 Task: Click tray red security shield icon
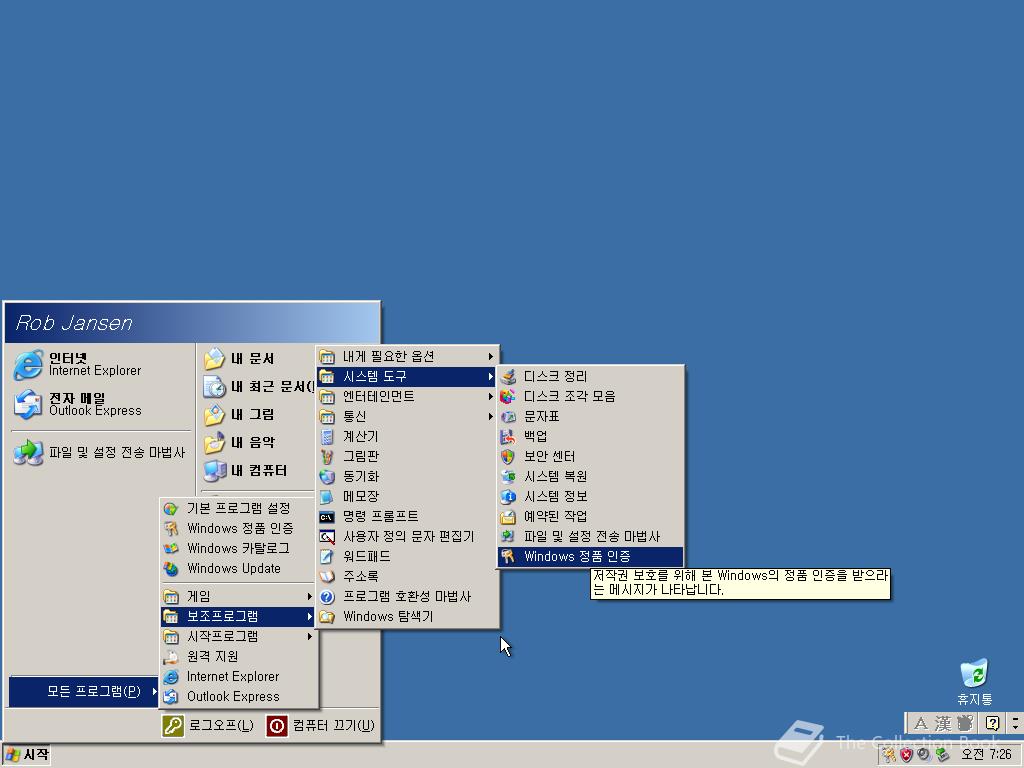pos(906,755)
